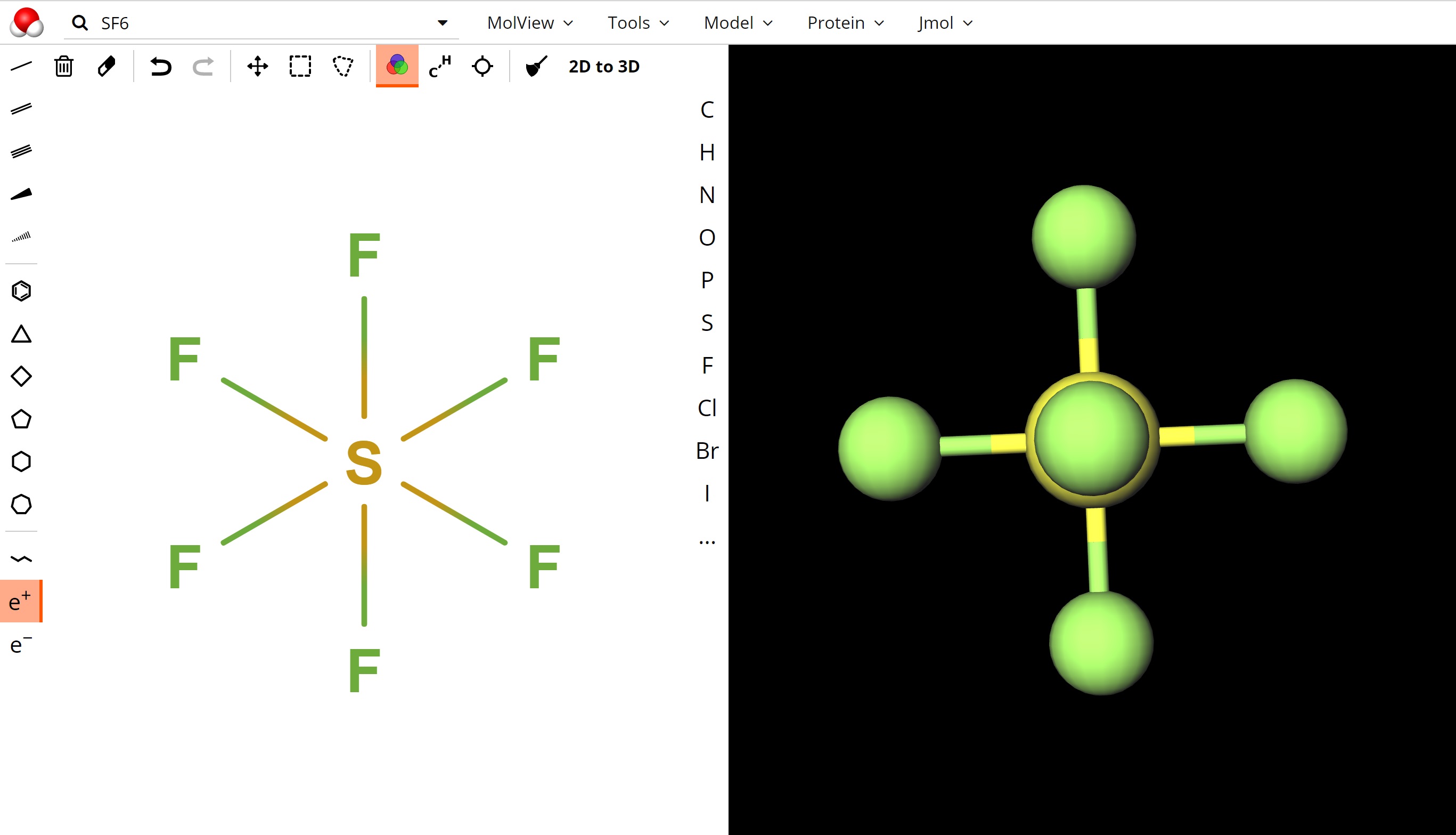Toggle the positive charge e+ tool
Screen dimensions: 1456x835
tap(21, 602)
